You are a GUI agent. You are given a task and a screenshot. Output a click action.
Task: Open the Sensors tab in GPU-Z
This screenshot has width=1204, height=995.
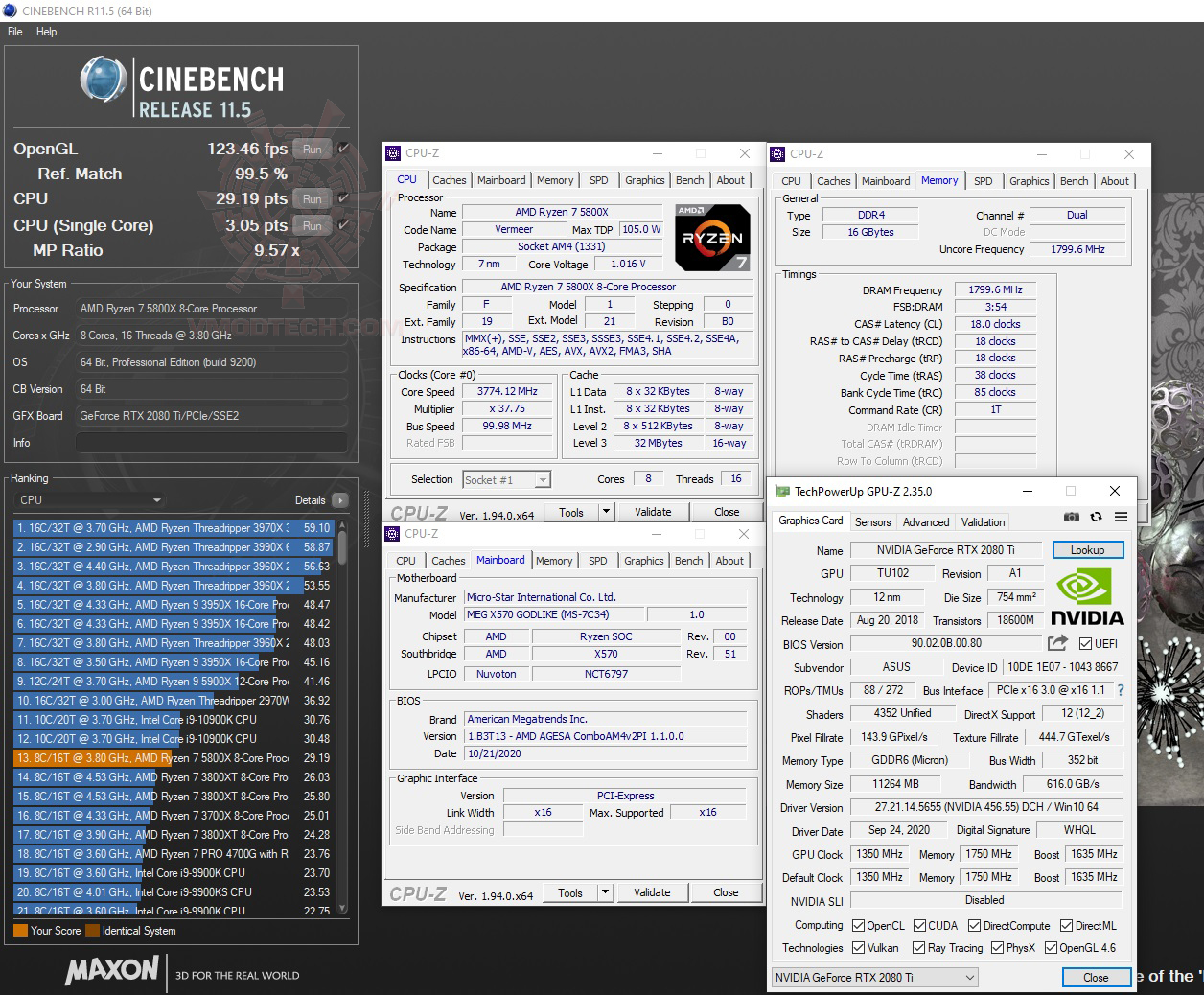(x=872, y=522)
